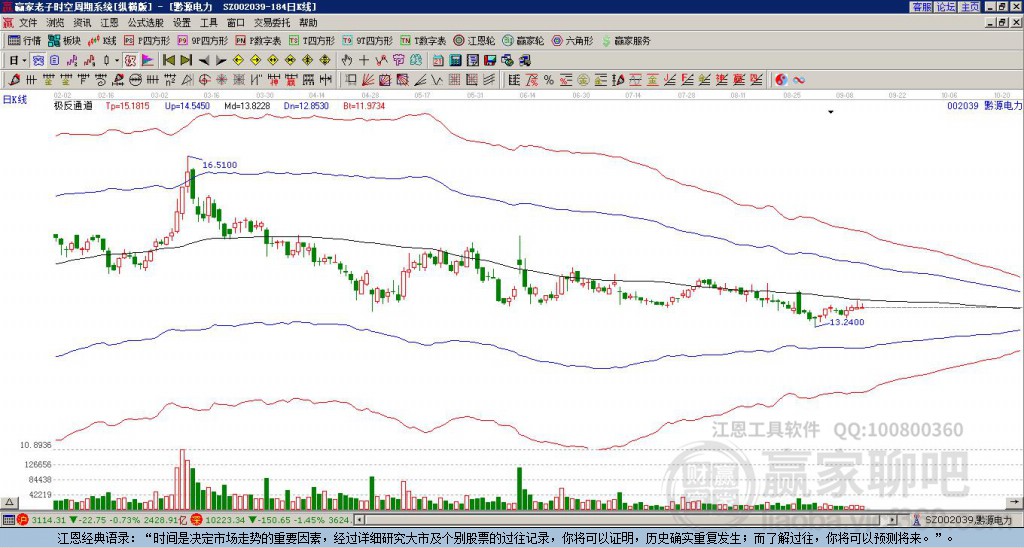Select the Gann fan lines tool

pos(368,80)
